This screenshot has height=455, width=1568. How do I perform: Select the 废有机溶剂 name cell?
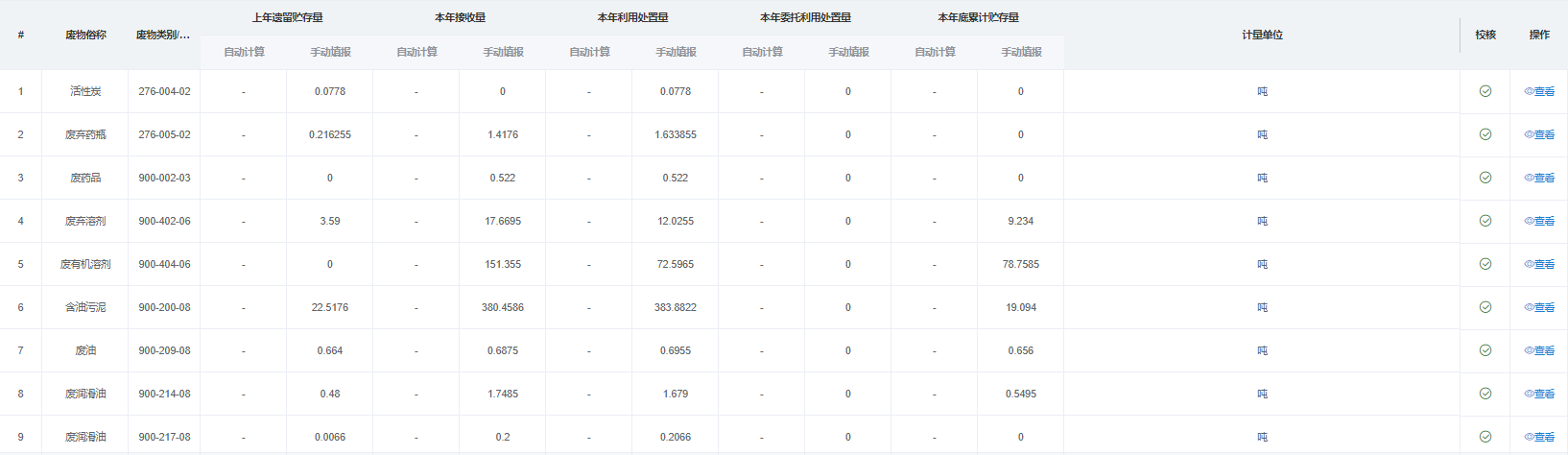(x=85, y=264)
